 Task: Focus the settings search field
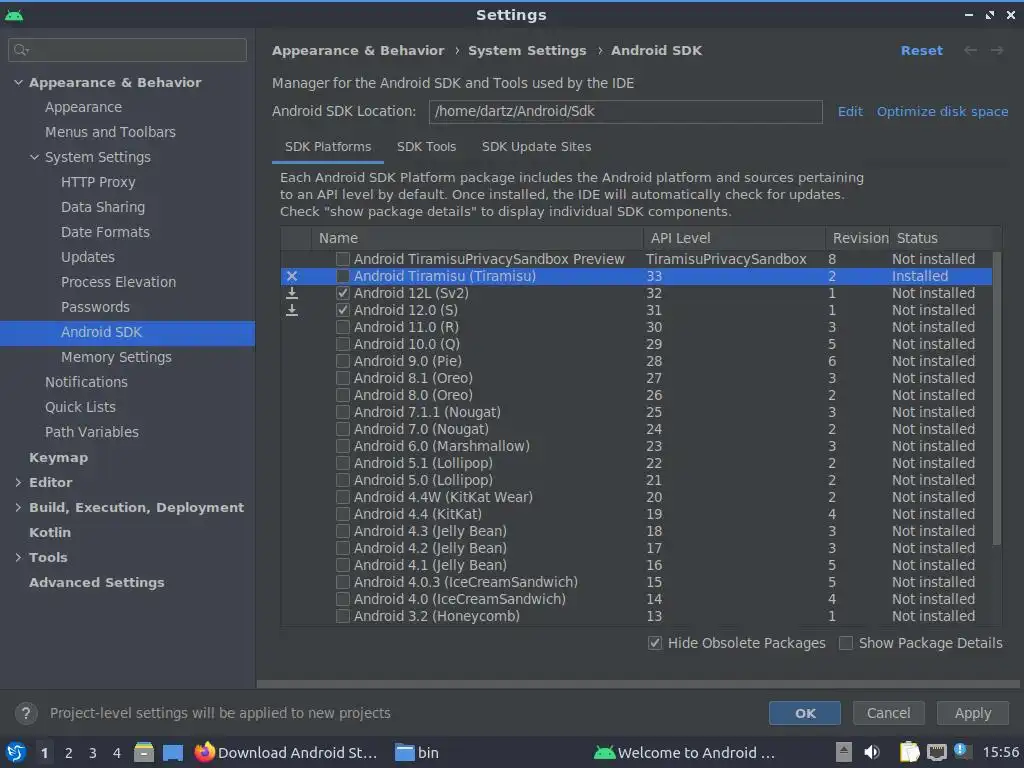point(127,50)
